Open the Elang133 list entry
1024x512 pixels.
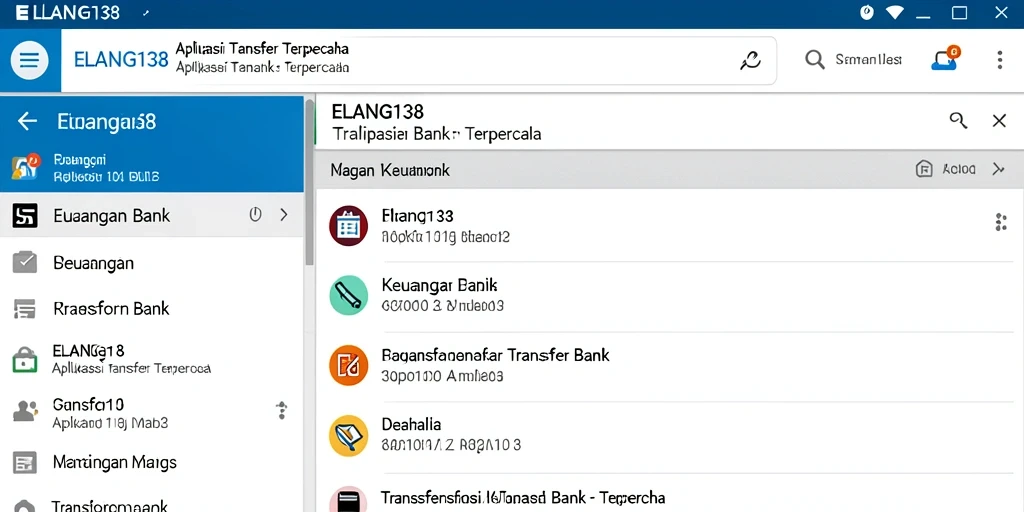click(x=670, y=225)
